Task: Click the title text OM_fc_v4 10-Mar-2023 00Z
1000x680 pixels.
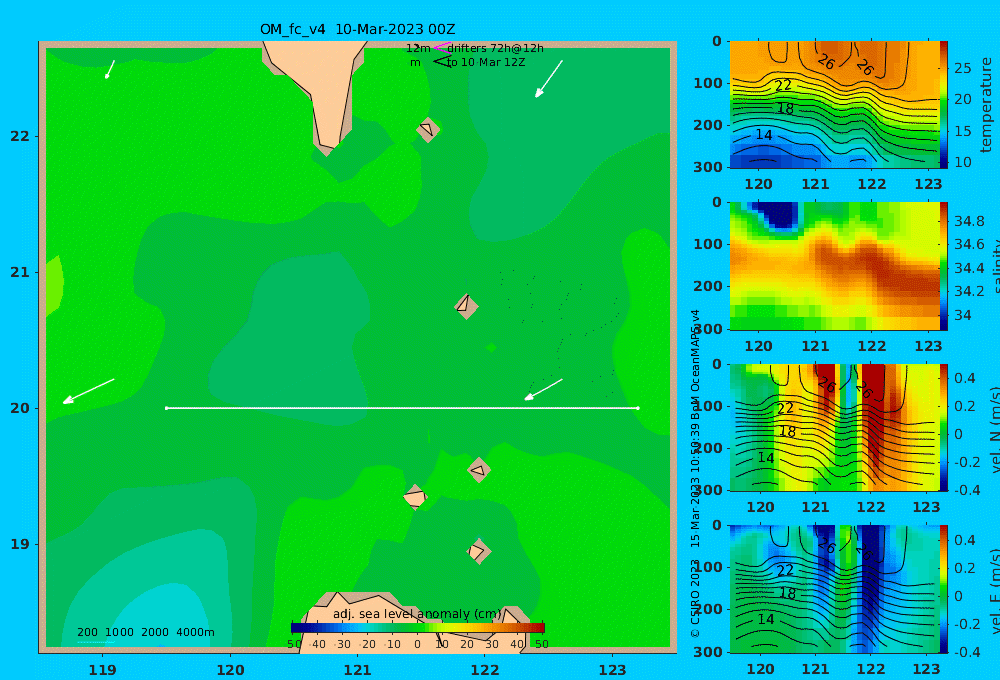Action: [x=357, y=29]
